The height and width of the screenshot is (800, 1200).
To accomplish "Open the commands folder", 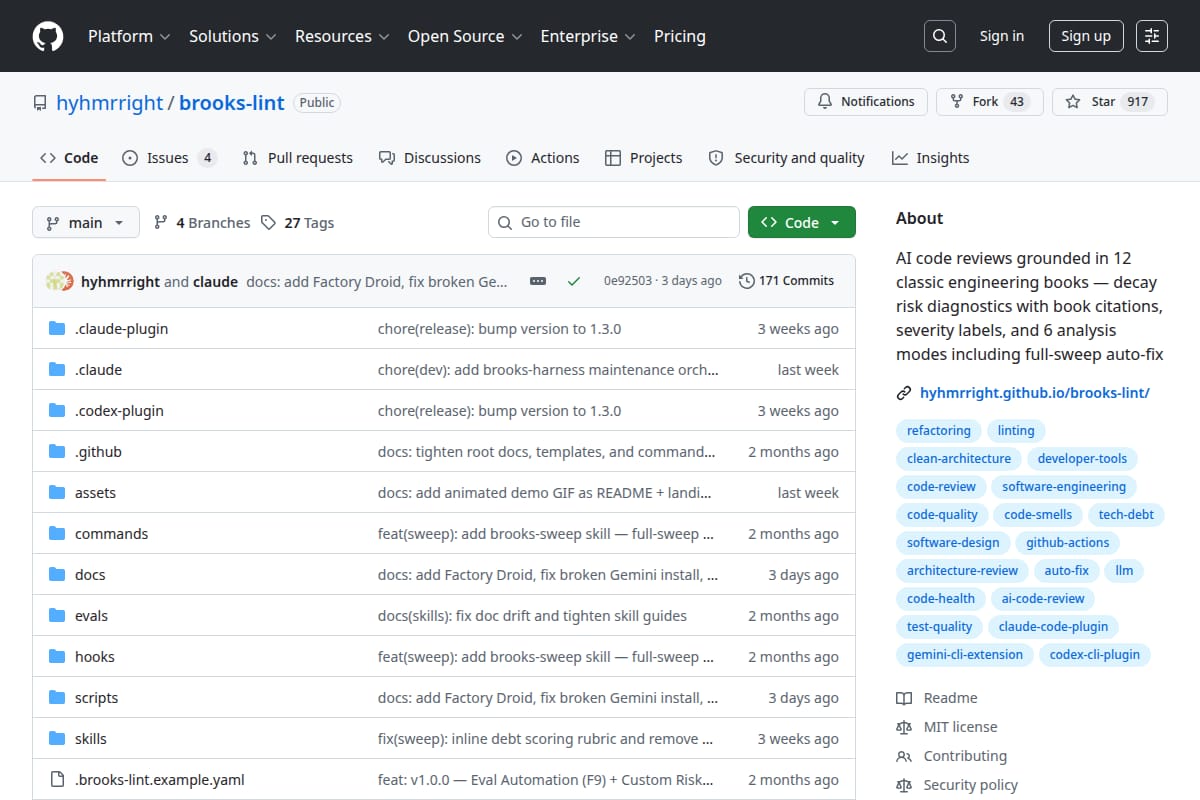I will [x=111, y=534].
